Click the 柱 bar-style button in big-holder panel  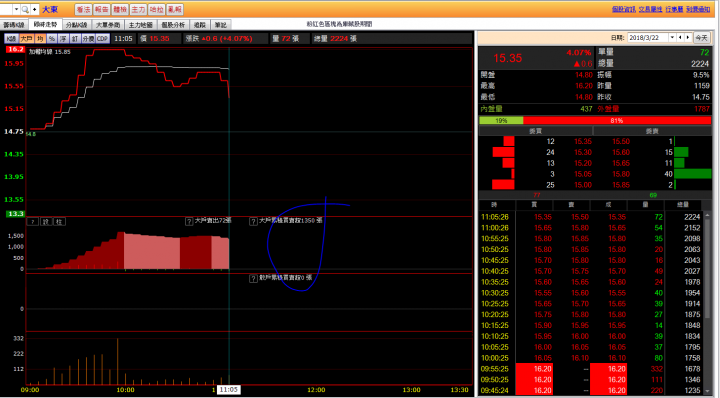coord(59,222)
